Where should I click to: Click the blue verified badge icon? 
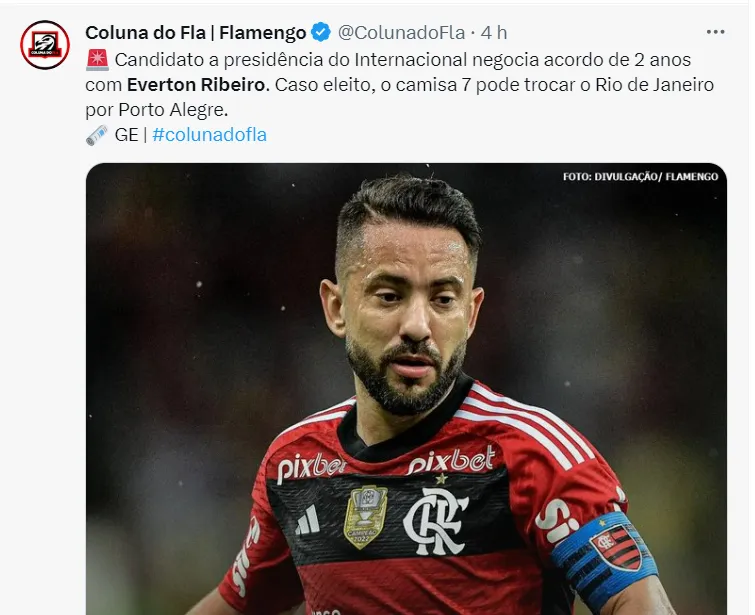321,33
